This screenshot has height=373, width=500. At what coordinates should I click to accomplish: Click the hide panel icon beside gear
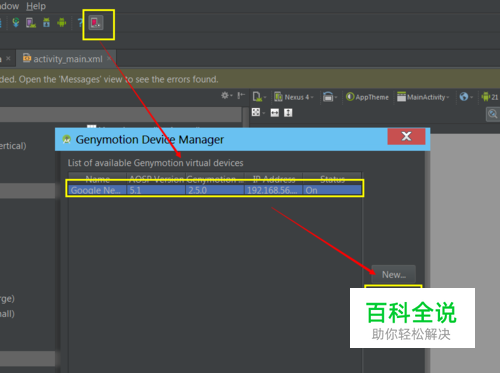click(241, 96)
